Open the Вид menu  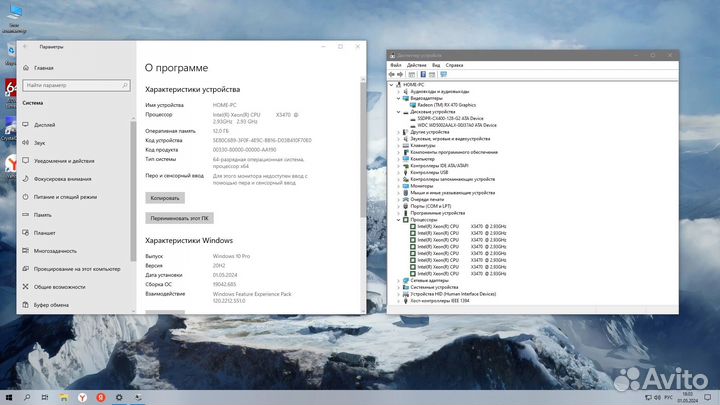(x=436, y=65)
